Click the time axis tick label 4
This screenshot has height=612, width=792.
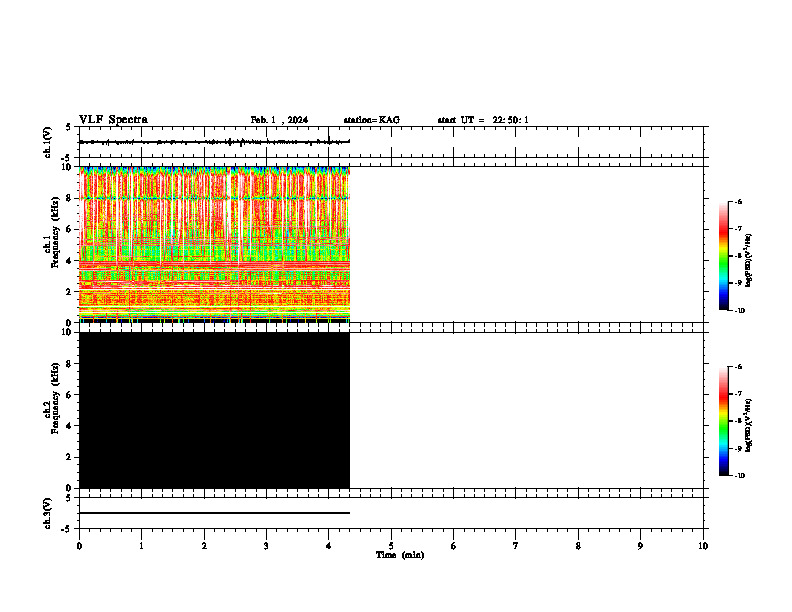tap(329, 546)
